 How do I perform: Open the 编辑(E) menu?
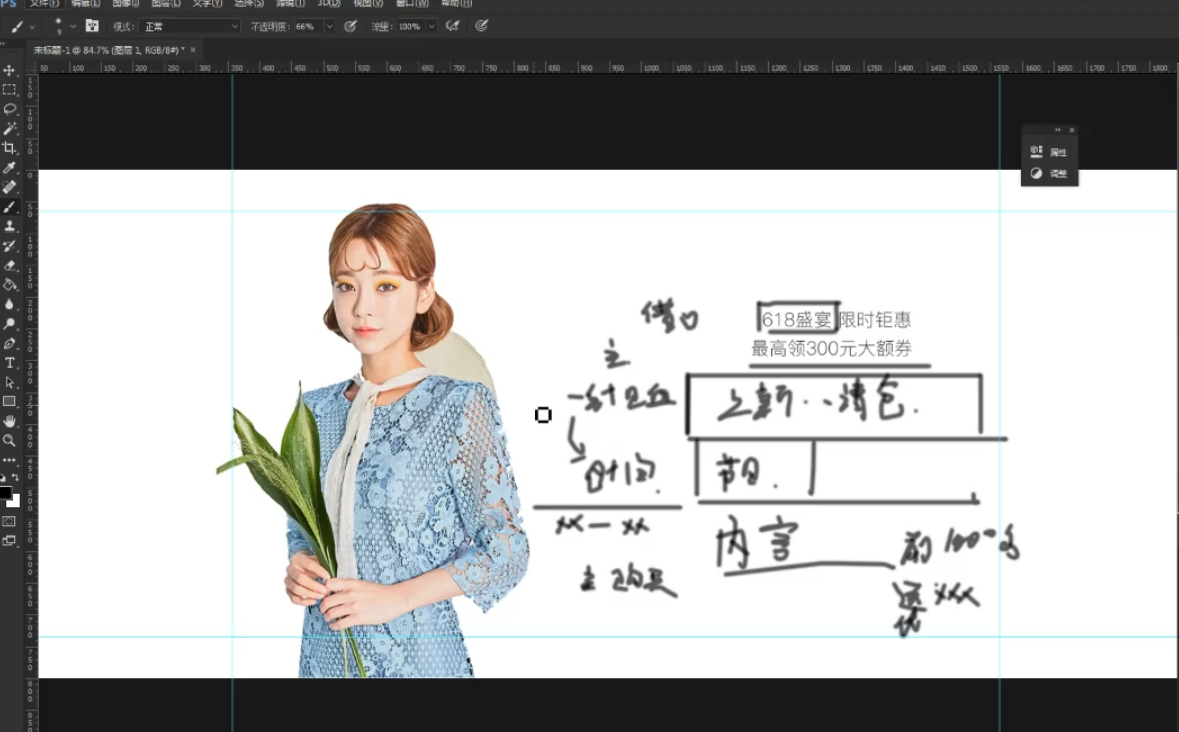86,4
